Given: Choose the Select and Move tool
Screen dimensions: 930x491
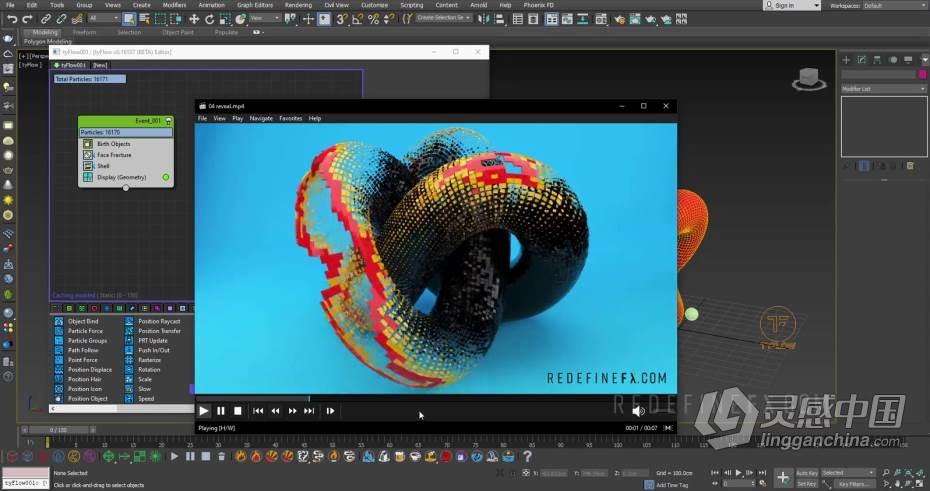Looking at the screenshot, I should tap(194, 19).
